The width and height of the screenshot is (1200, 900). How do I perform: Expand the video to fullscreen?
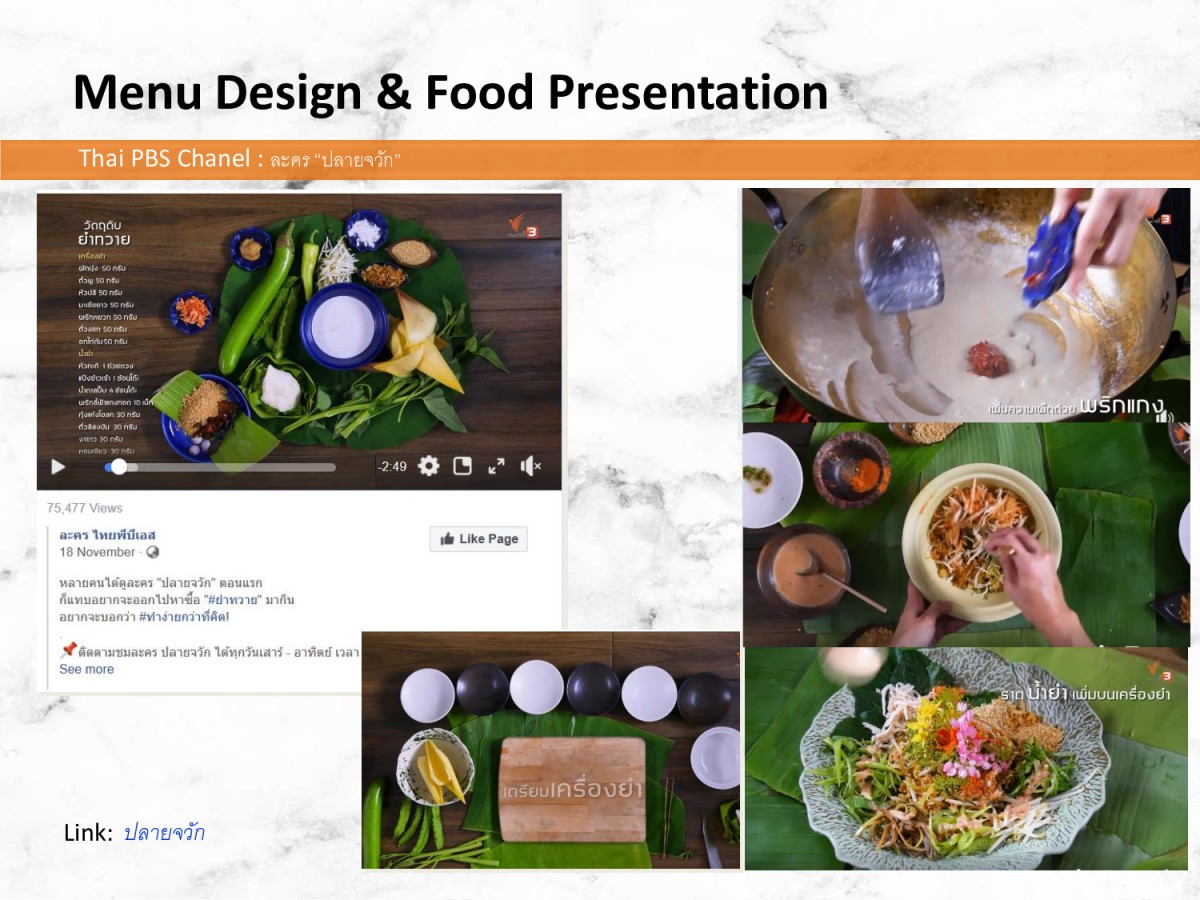496,466
